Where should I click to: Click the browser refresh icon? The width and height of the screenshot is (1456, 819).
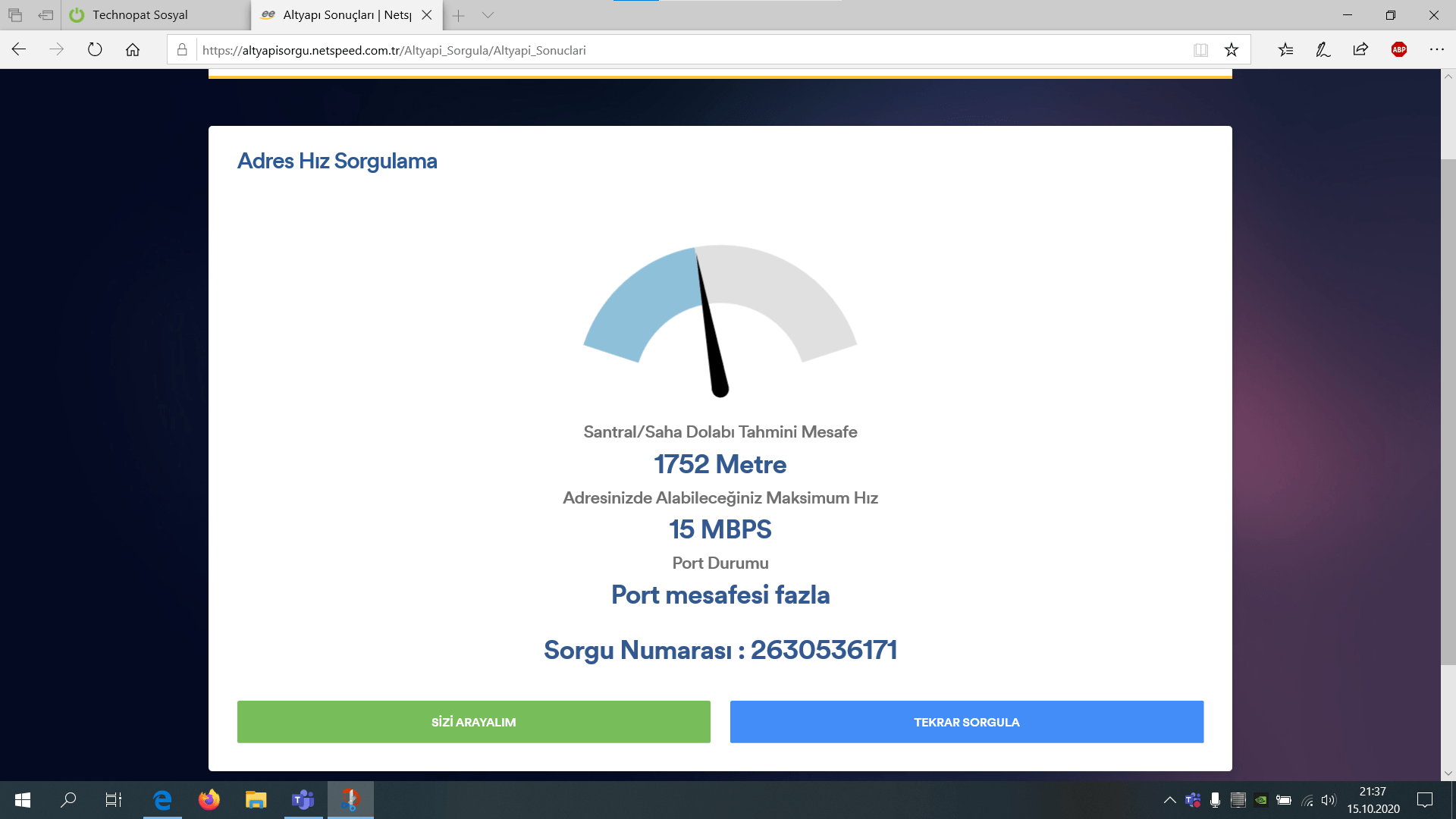tap(95, 50)
